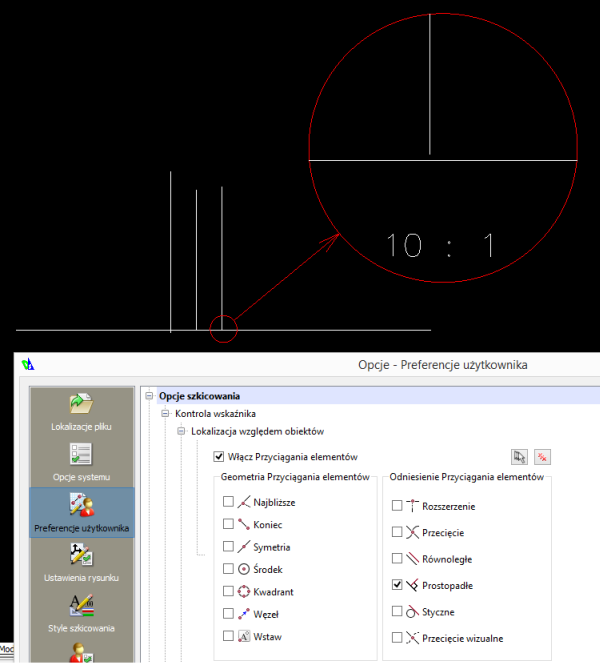Viewport: 600px width, 665px height.
Task: Enable Koniec snap checkbox
Action: [228, 524]
